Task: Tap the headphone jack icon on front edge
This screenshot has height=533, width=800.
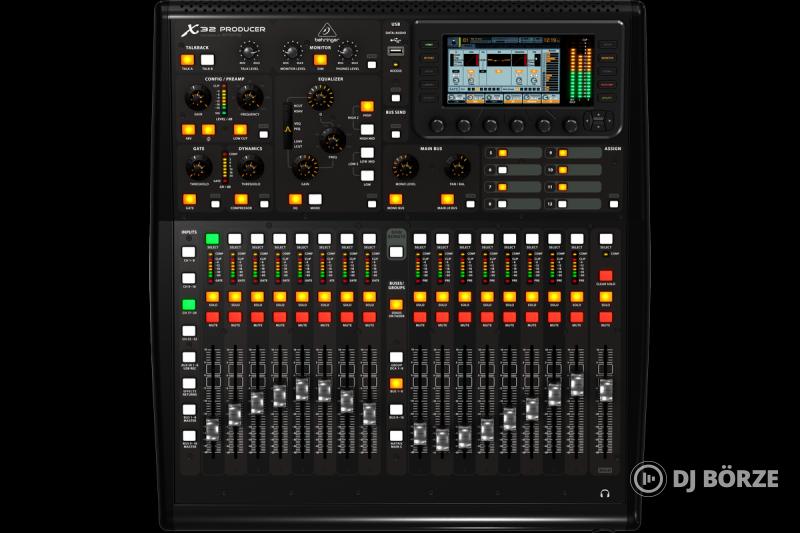Action: (605, 493)
